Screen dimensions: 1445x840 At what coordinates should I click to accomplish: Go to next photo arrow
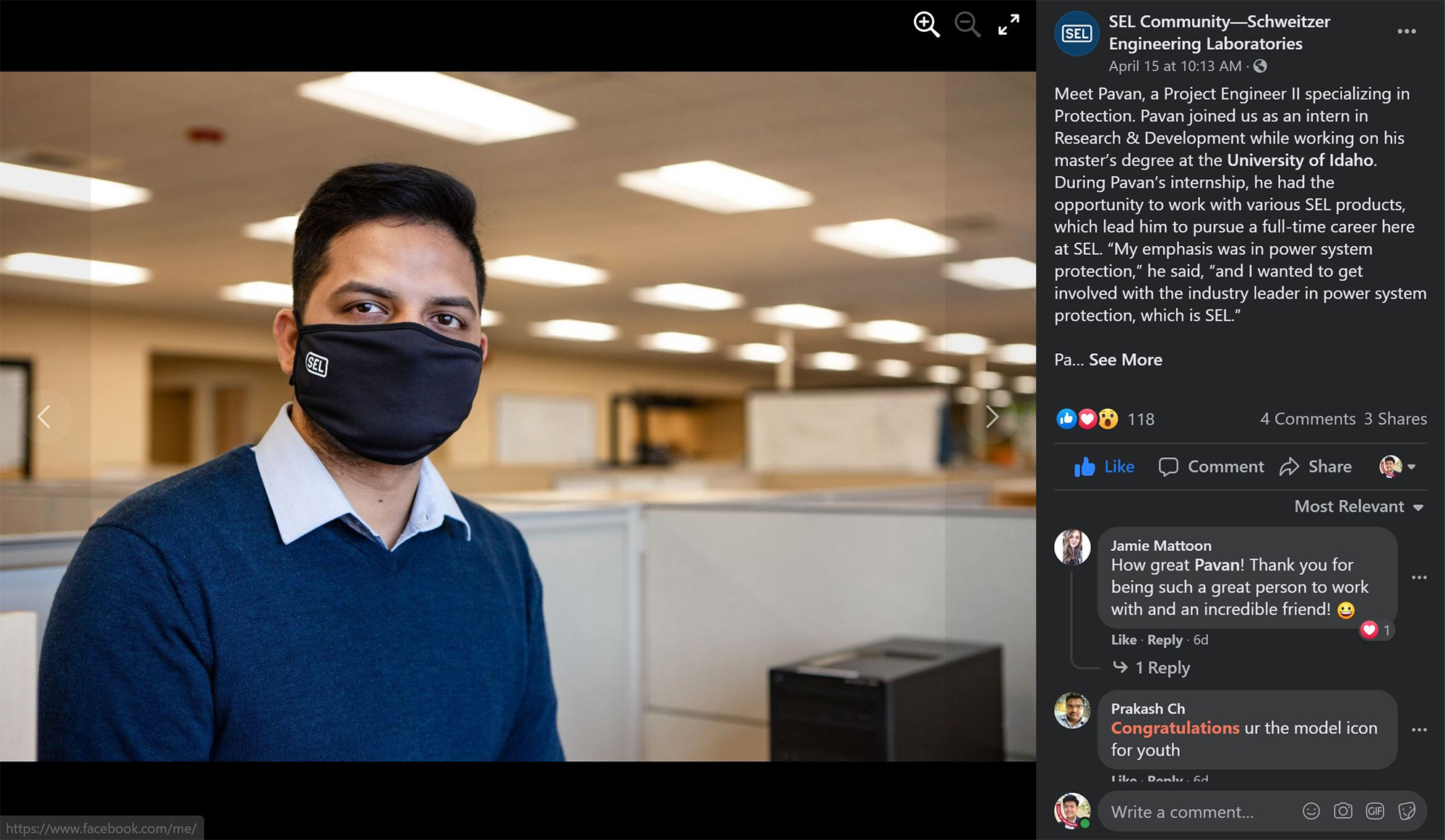pos(992,417)
